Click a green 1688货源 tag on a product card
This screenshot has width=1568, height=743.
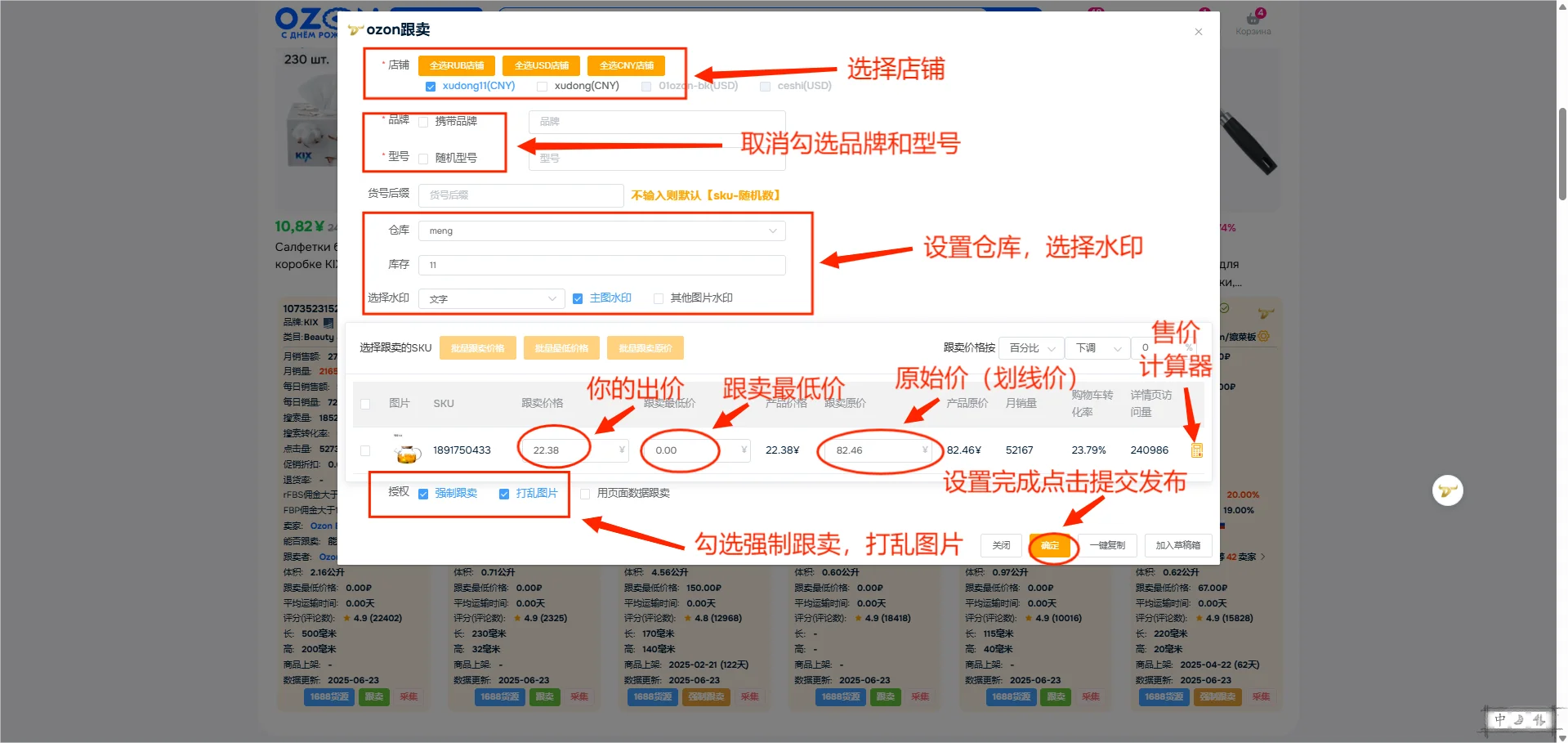pos(328,697)
